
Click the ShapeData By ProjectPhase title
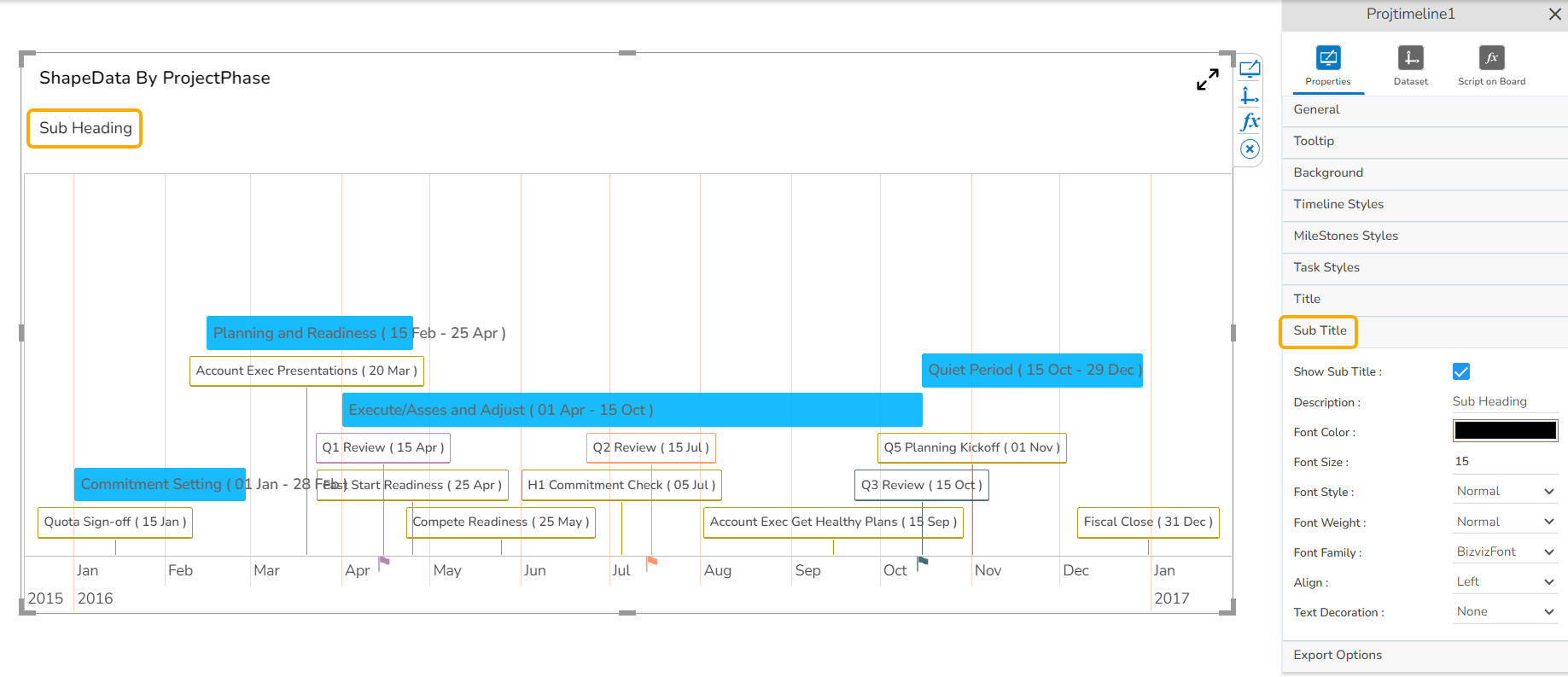click(x=154, y=78)
